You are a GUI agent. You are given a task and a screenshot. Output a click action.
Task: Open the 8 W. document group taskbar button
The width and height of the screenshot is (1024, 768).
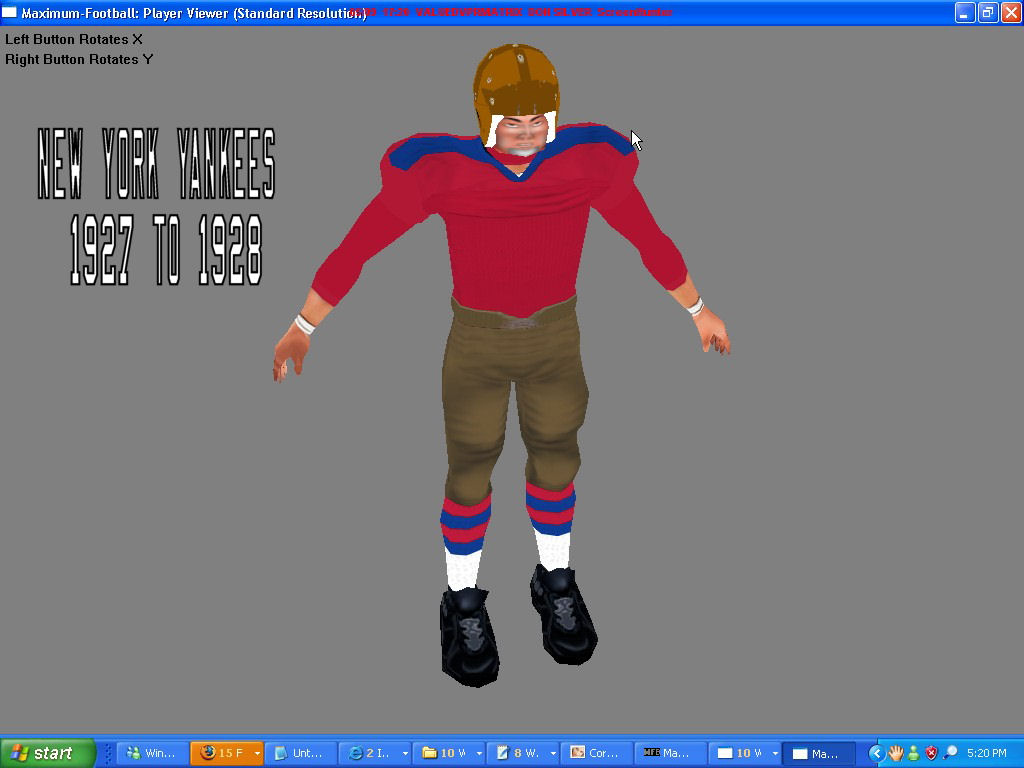517,753
